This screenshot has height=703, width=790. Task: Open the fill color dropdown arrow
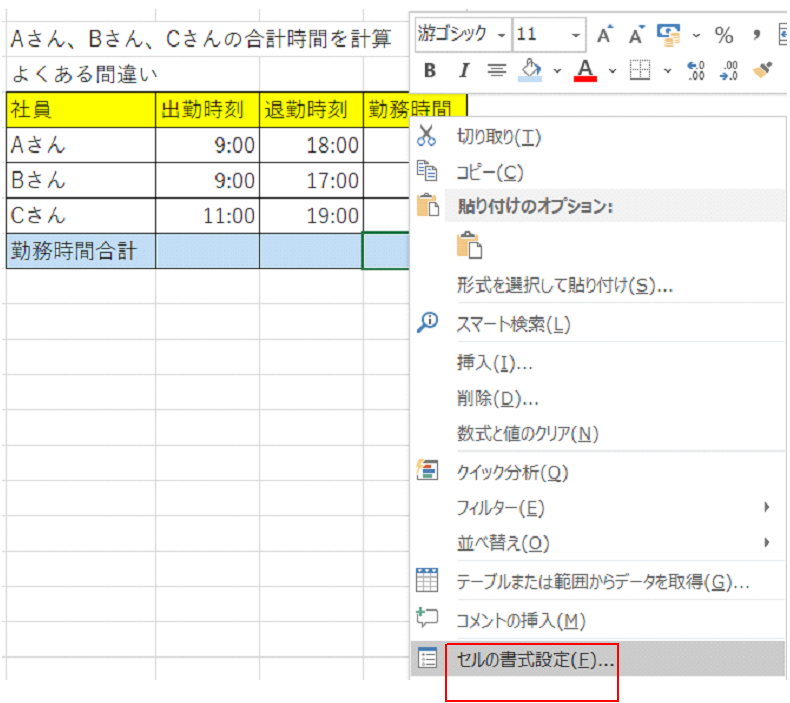[557, 70]
